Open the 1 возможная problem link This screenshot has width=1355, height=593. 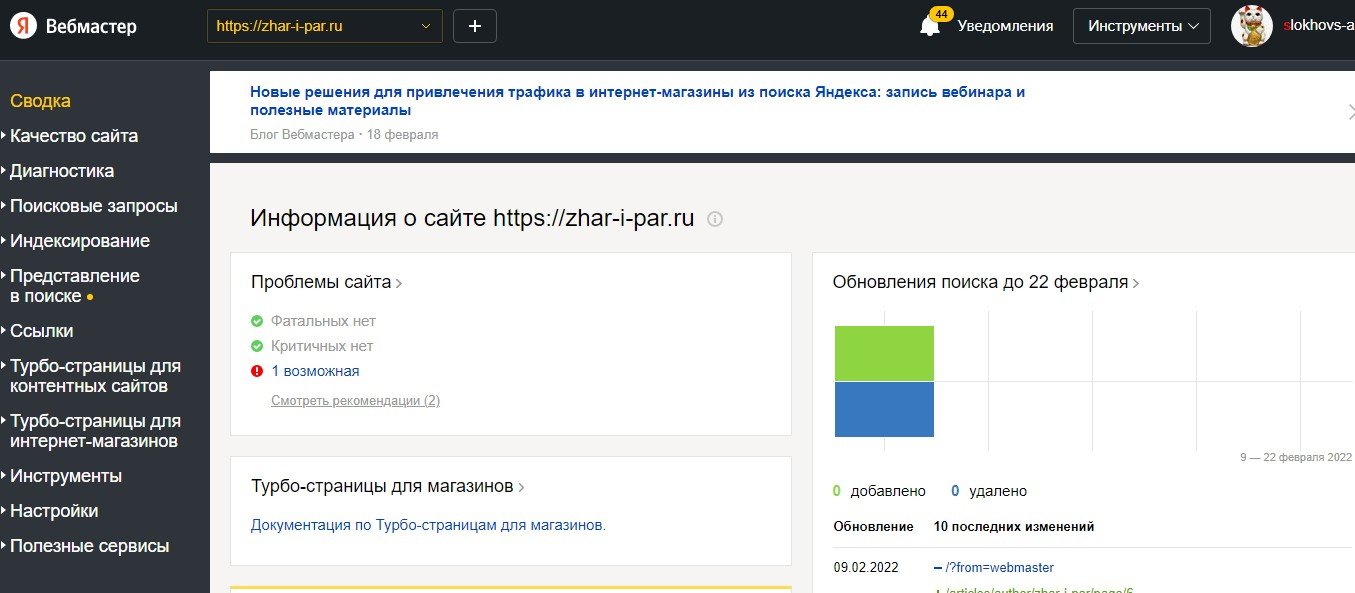click(315, 371)
